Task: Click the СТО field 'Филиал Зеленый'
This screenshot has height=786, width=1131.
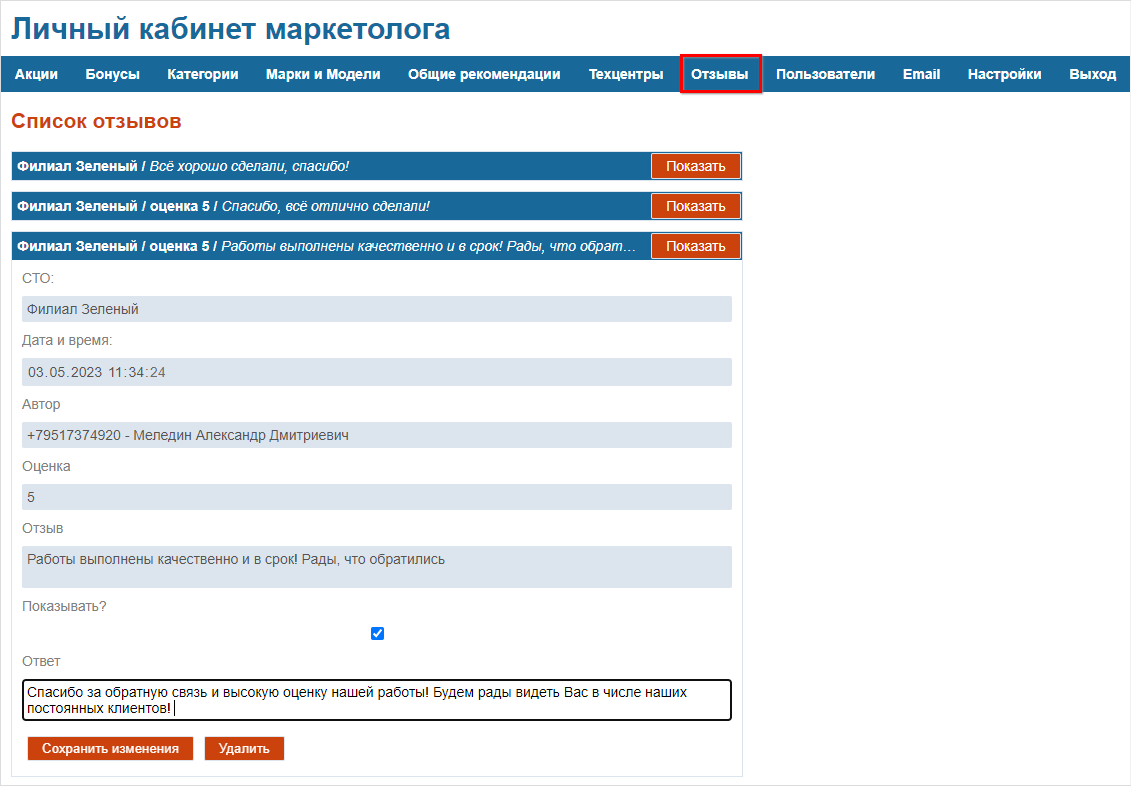Action: 377,309
